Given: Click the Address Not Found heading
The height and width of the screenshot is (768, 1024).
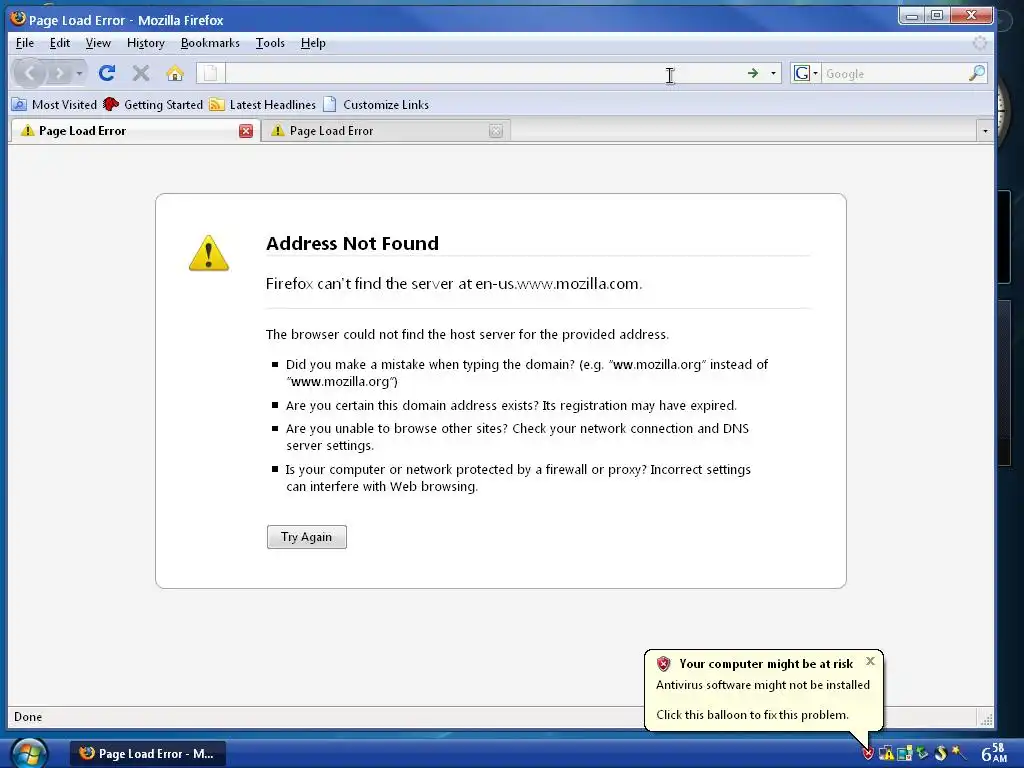Looking at the screenshot, I should click(352, 243).
